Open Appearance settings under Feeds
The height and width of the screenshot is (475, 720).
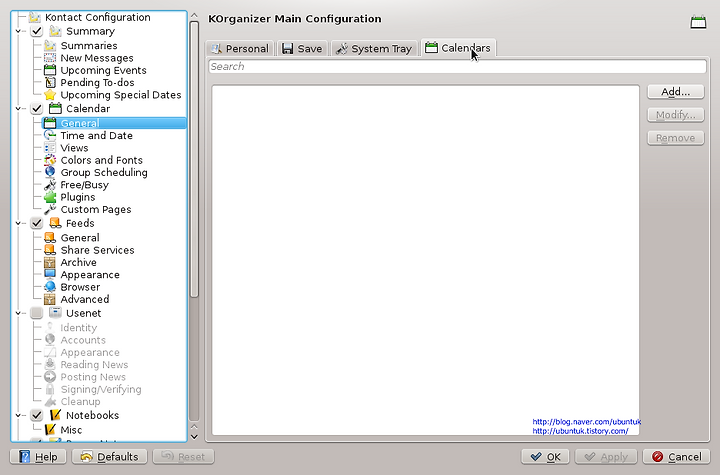90,275
